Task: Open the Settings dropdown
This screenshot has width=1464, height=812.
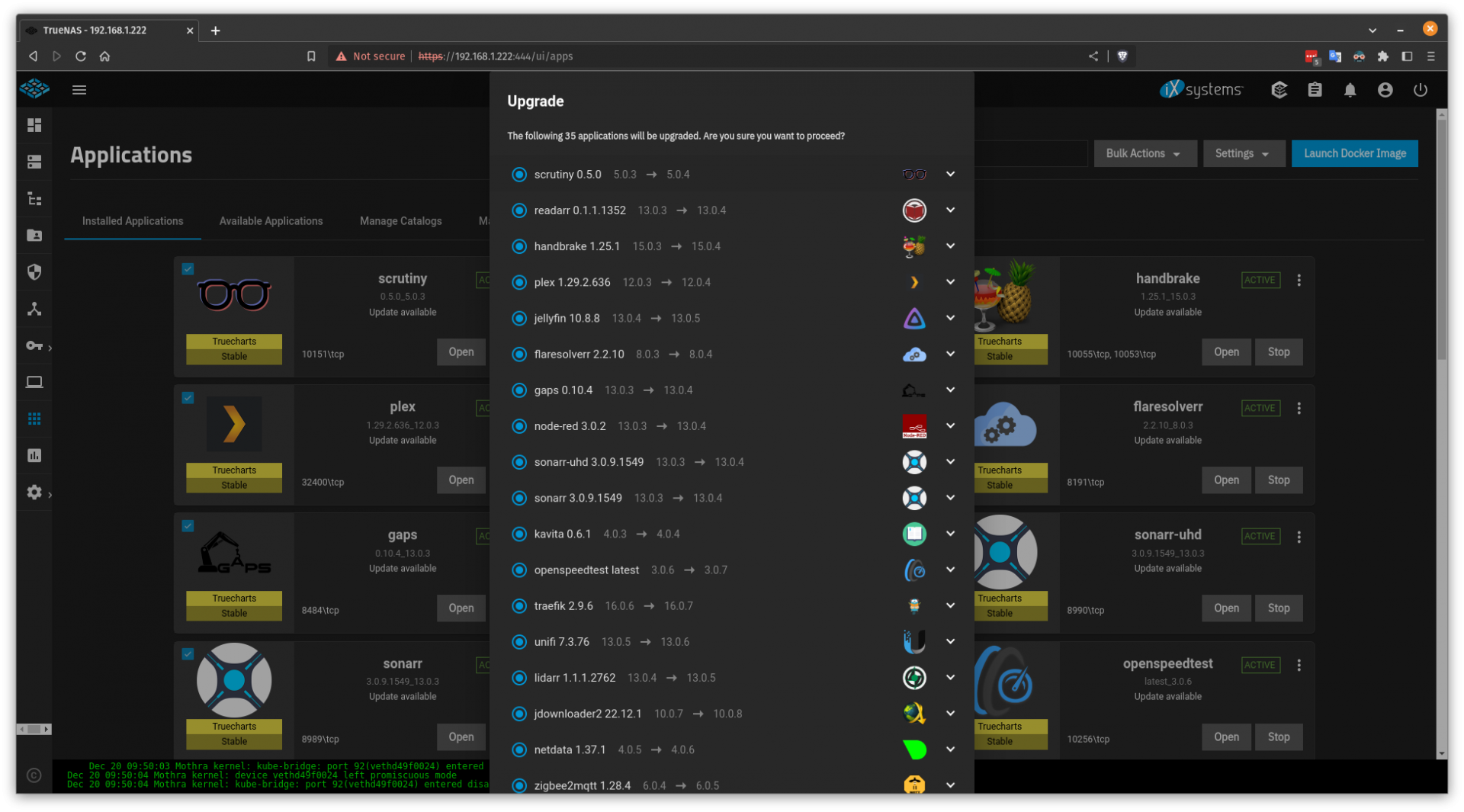Action: click(1244, 154)
